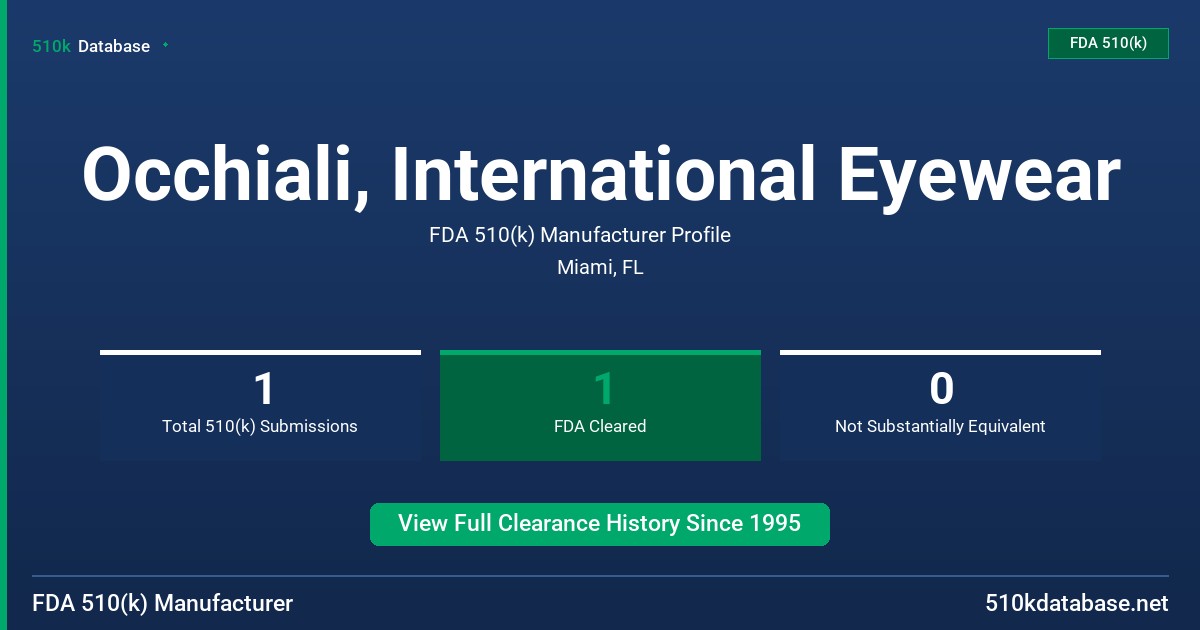
Task: Select the FDA 510(k) badge
Action: coord(1108,43)
